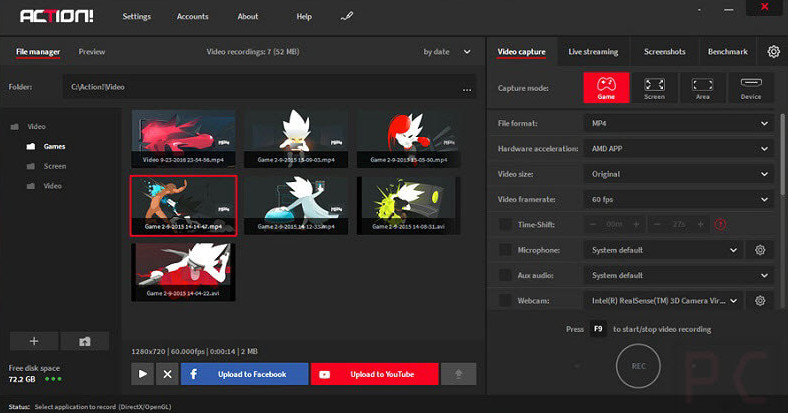Close the Action! window

tap(764, 7)
